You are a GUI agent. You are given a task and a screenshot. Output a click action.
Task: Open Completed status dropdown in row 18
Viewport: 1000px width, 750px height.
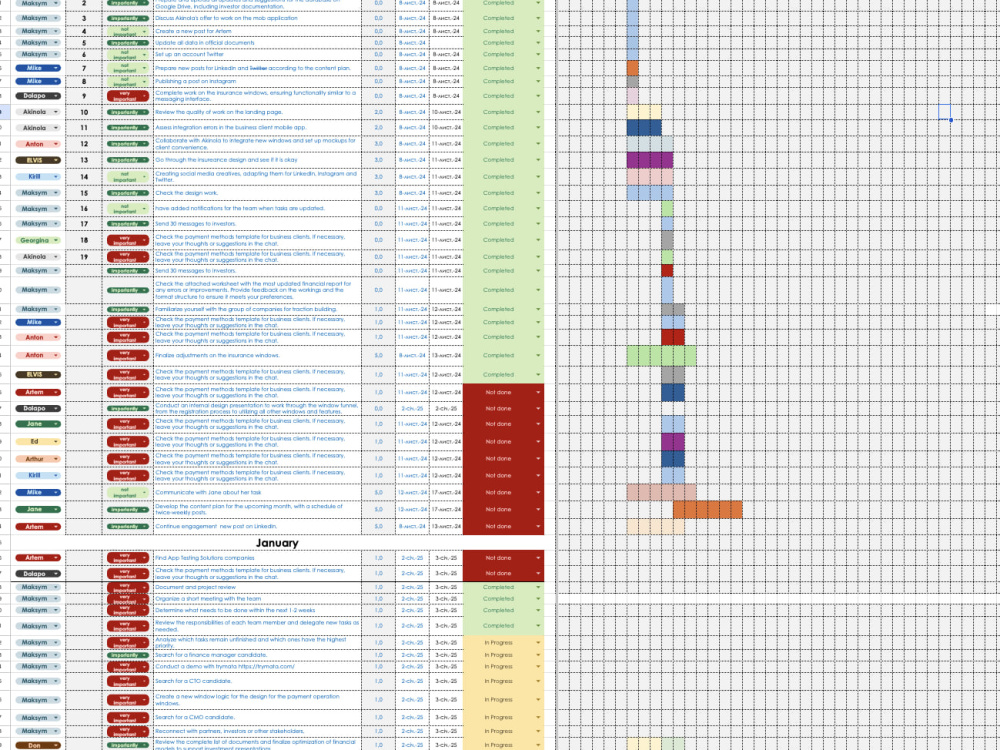(503, 240)
